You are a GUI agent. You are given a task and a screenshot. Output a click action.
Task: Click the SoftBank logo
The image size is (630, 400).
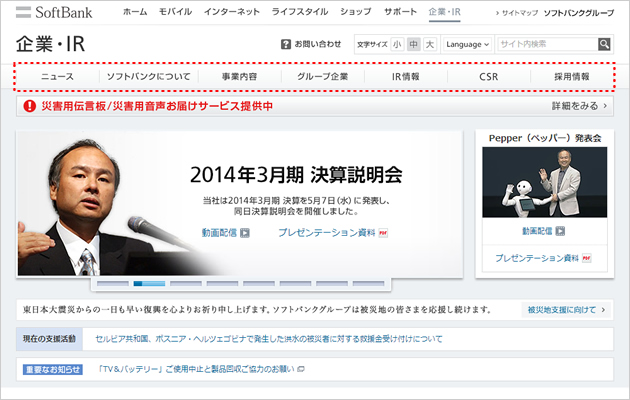(54, 12)
